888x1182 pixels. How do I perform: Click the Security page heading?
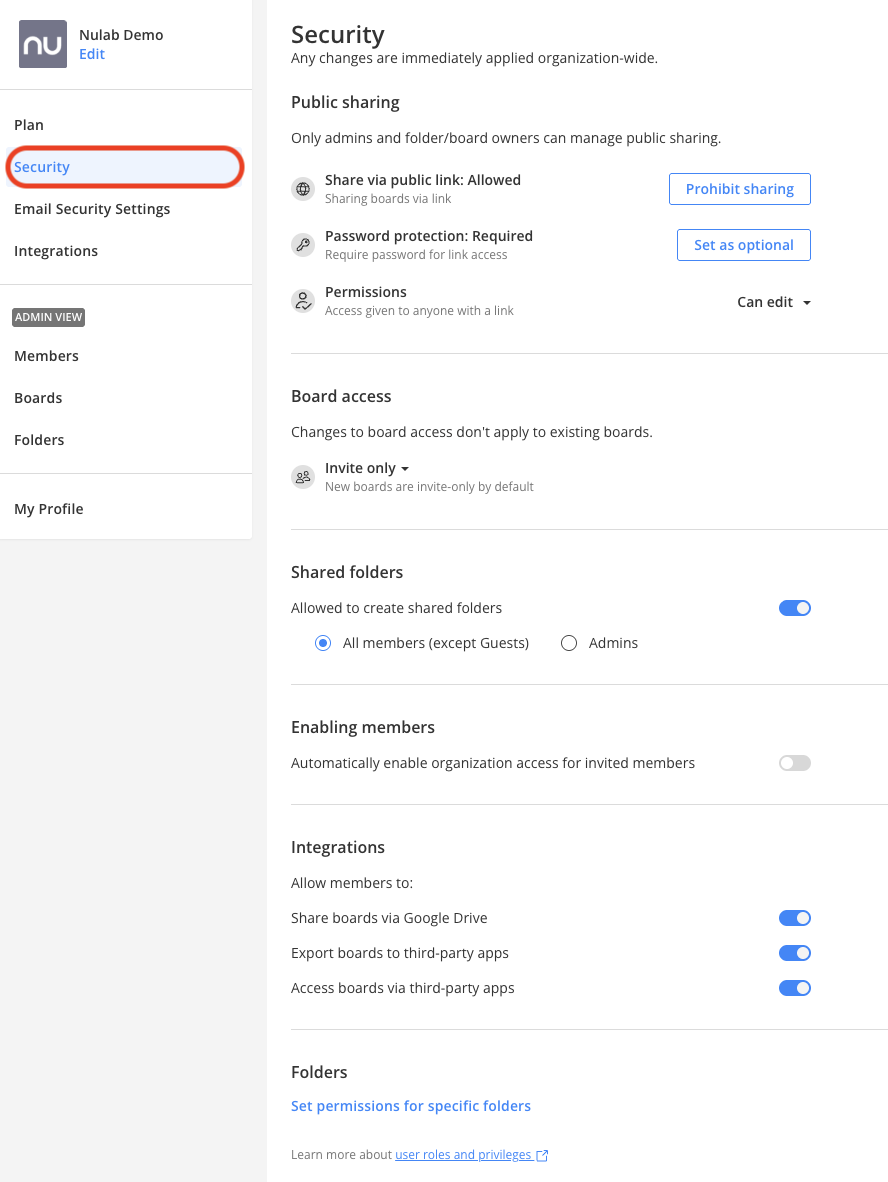(x=338, y=35)
